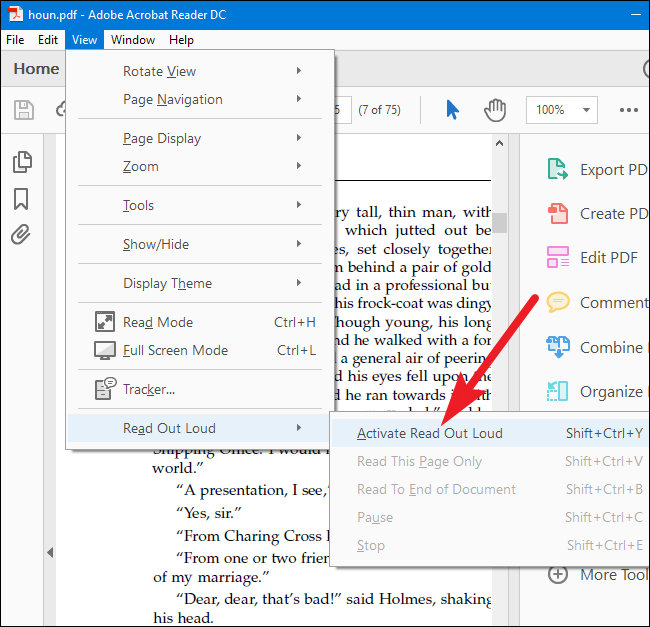Switch to the Home tab
The height and width of the screenshot is (627, 650).
coord(36,69)
